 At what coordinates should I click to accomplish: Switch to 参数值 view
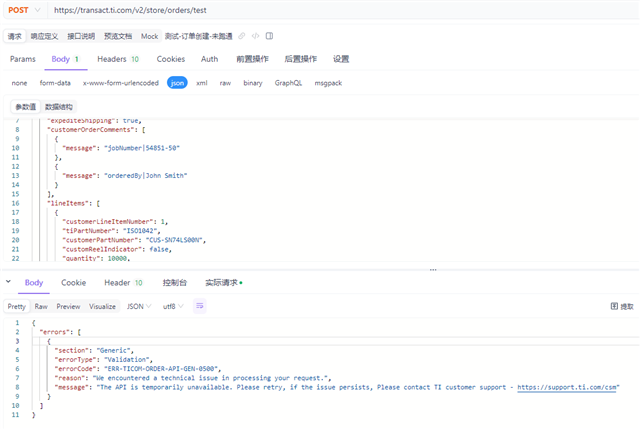(x=25, y=107)
